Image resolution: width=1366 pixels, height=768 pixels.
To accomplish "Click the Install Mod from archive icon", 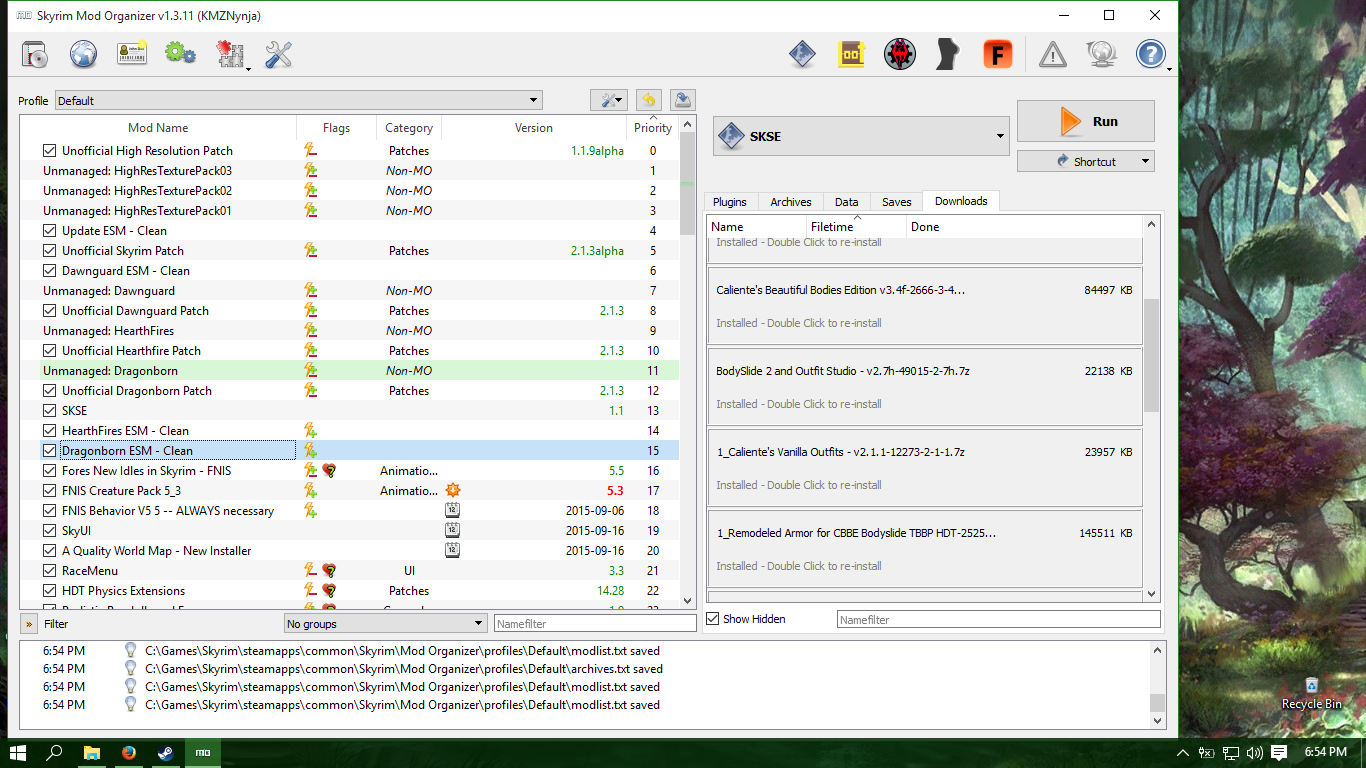I will 35,54.
